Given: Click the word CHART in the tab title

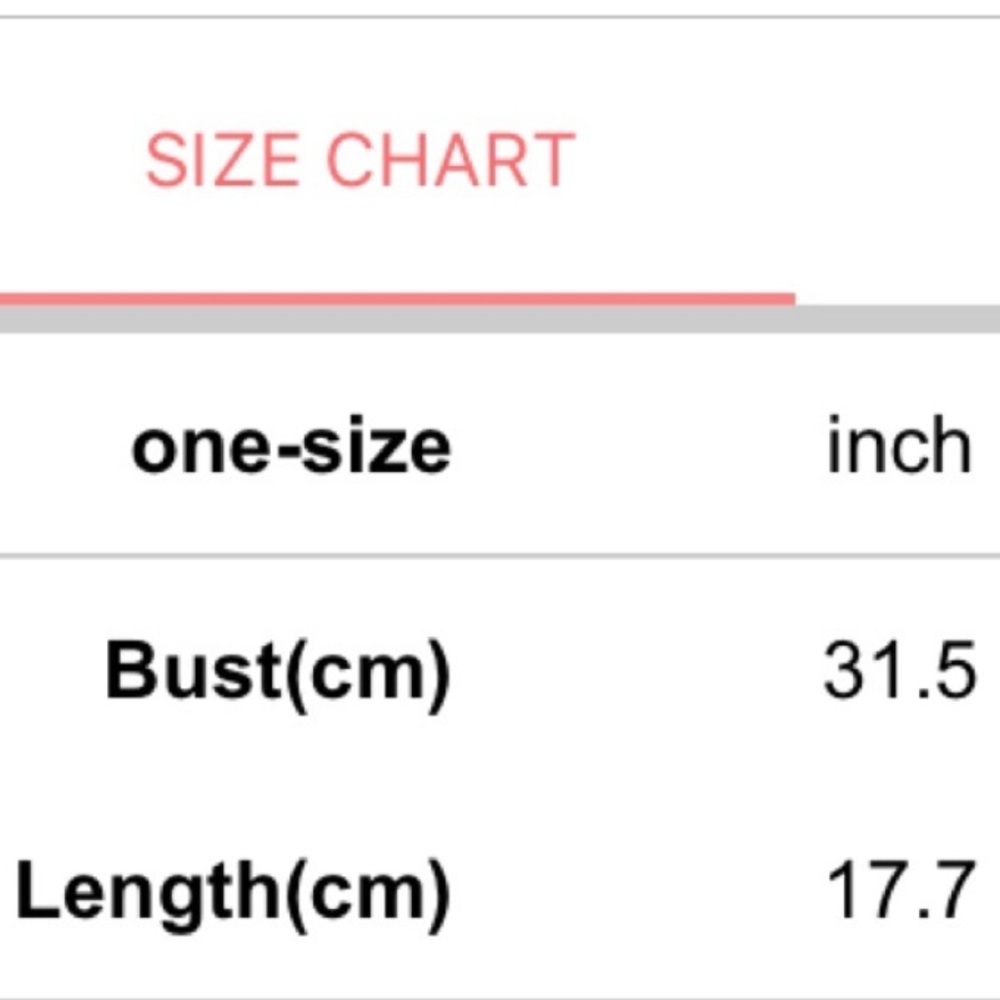Looking at the screenshot, I should coord(451,160).
